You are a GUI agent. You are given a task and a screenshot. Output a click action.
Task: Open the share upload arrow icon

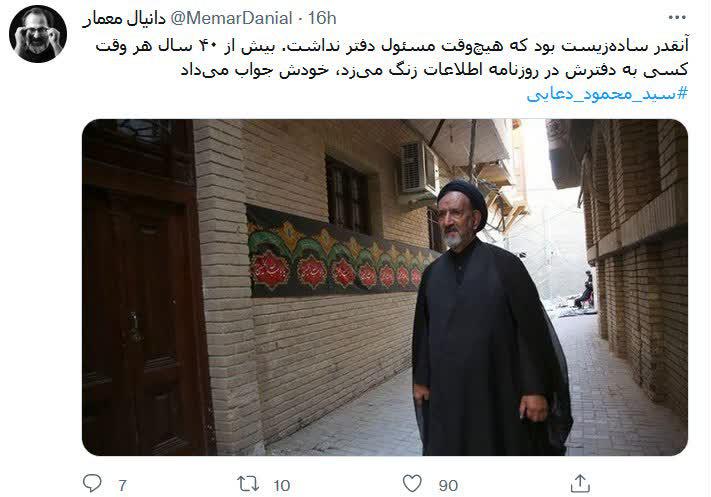580,483
